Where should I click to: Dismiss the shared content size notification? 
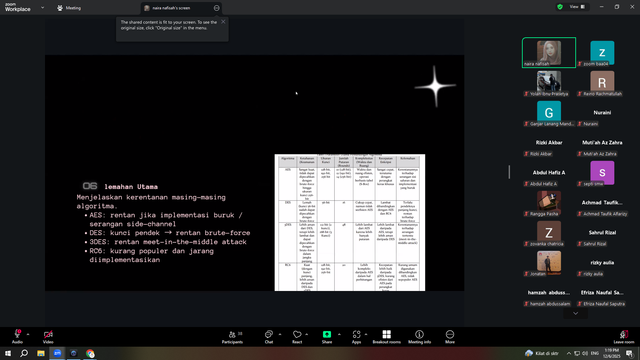[x=223, y=22]
